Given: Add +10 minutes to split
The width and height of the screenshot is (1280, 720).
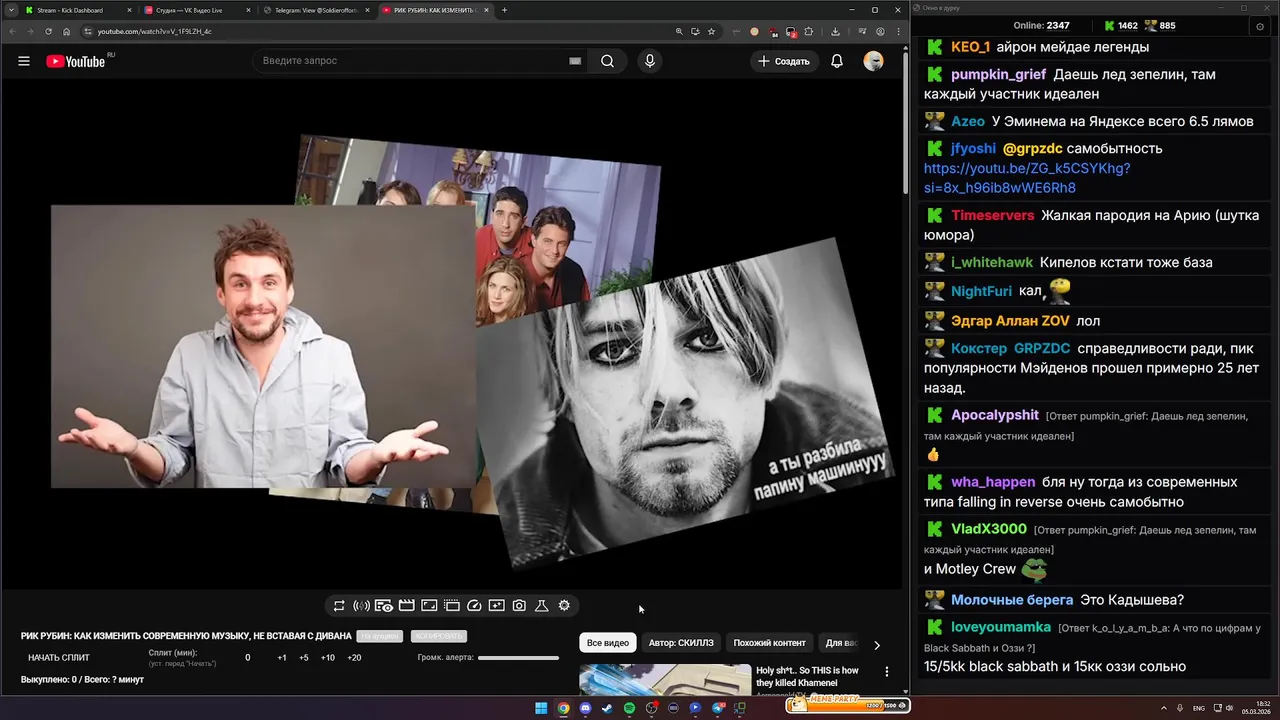Looking at the screenshot, I should (x=328, y=658).
